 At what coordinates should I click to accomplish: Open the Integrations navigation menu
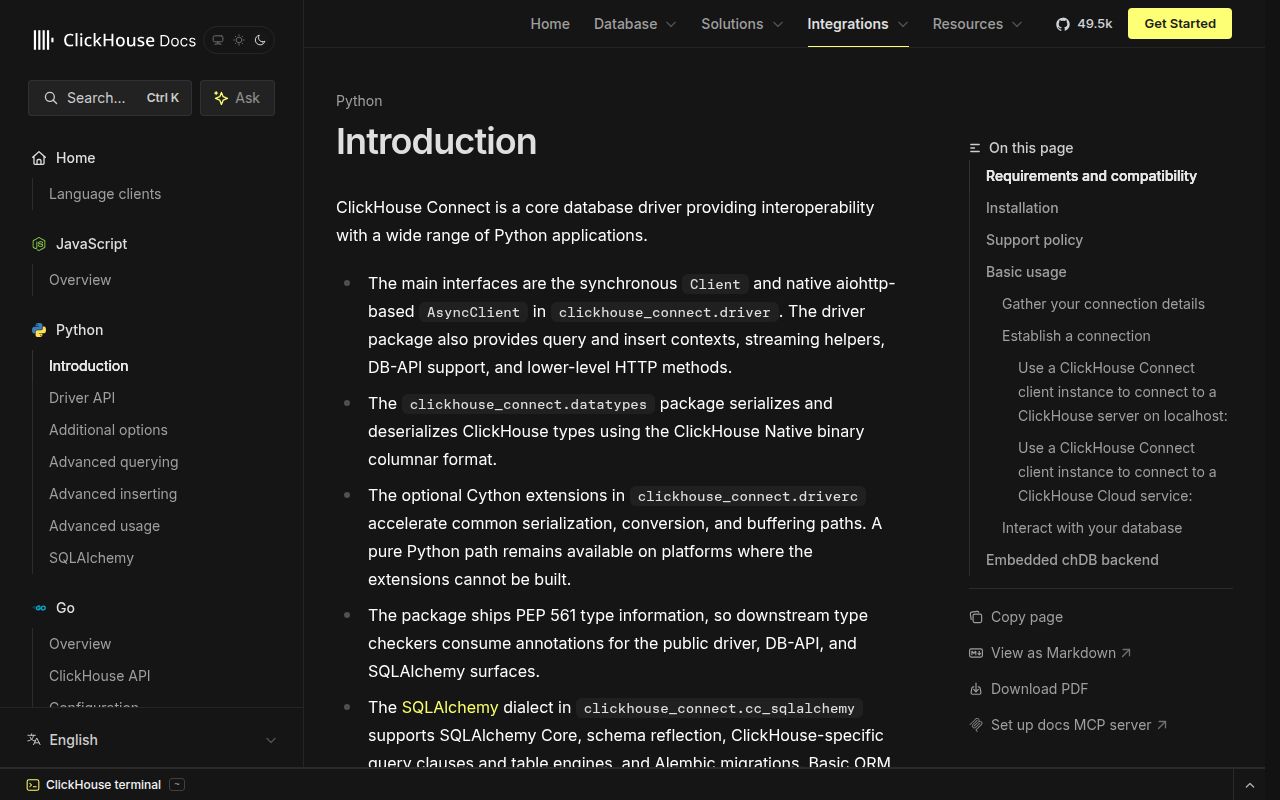pos(858,24)
